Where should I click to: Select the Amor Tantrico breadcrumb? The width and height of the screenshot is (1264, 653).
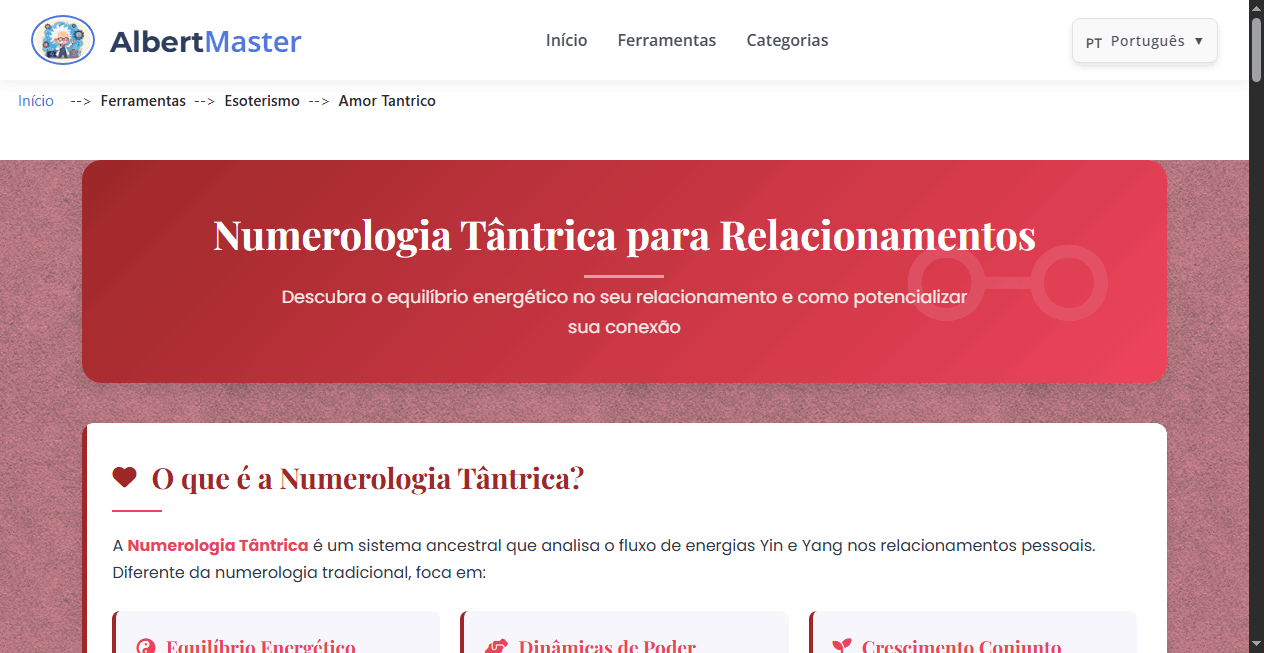(x=387, y=100)
